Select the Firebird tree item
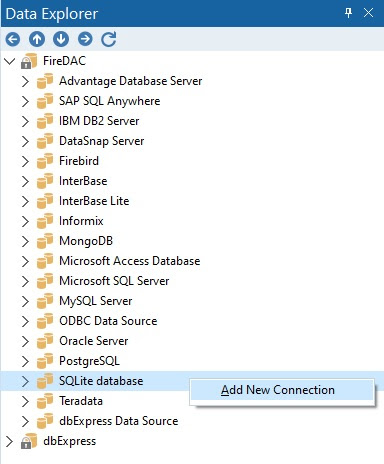This screenshot has width=384, height=464. [x=79, y=161]
